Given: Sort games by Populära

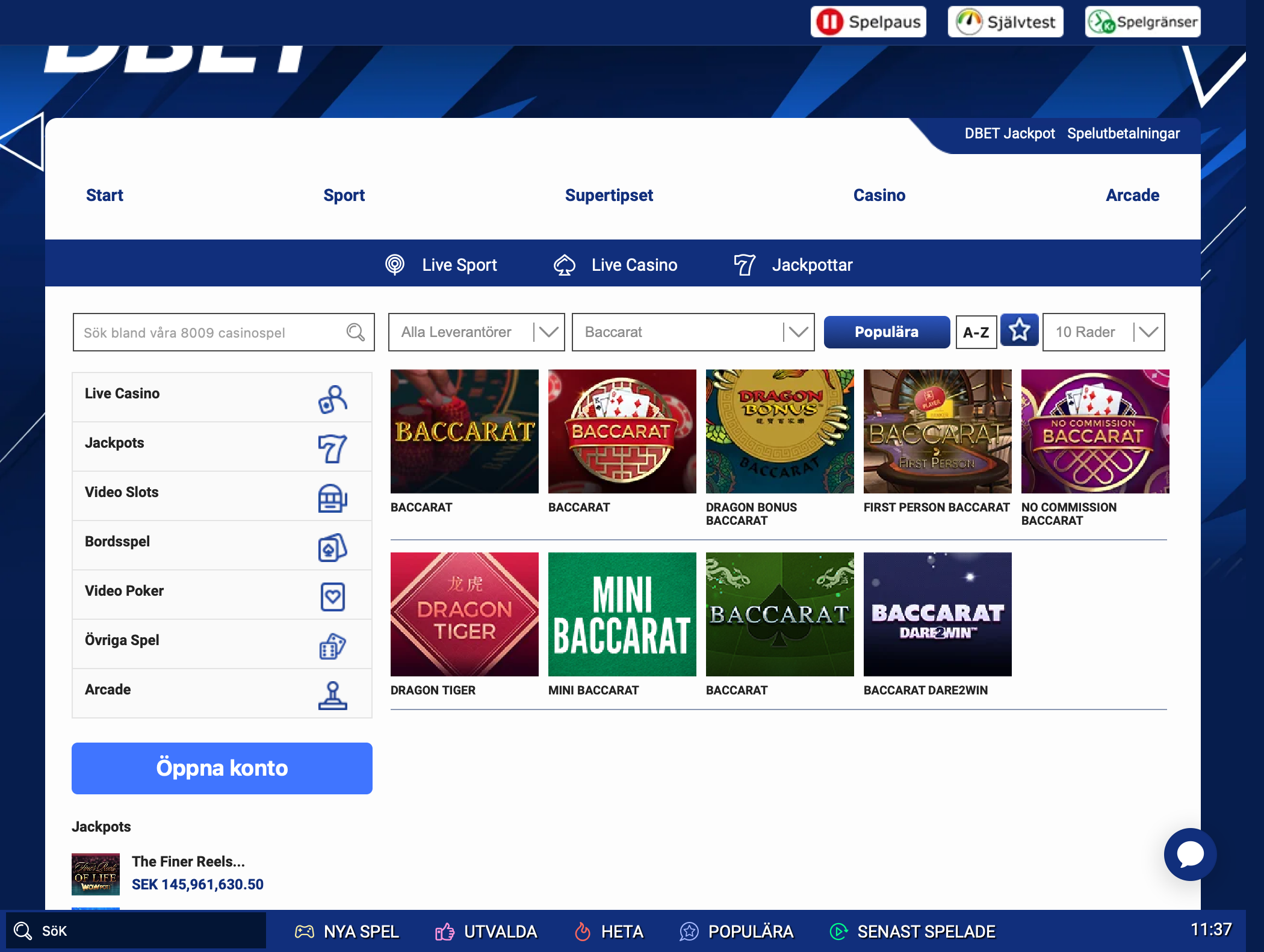Looking at the screenshot, I should [x=887, y=332].
